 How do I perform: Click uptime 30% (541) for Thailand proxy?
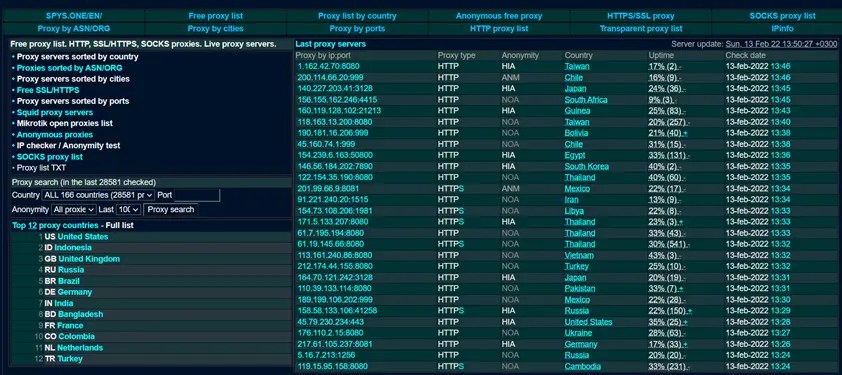(670, 244)
